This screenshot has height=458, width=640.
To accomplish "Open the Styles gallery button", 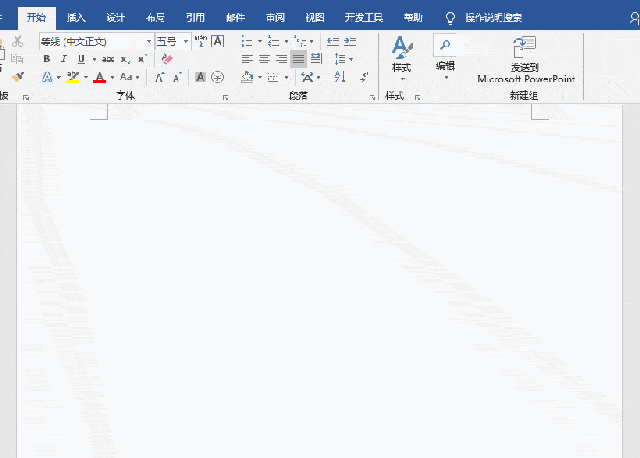I will tap(402, 58).
